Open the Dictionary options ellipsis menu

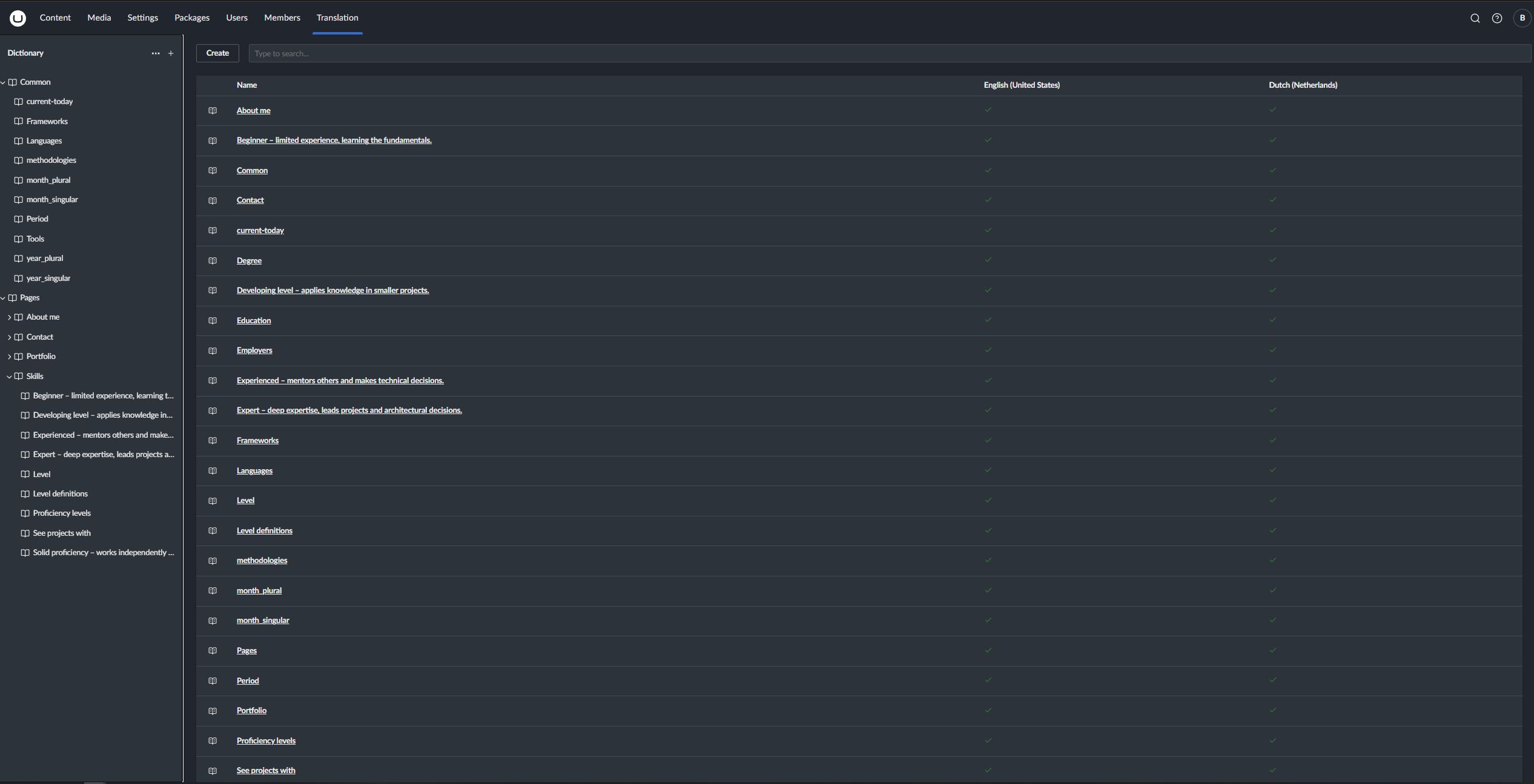(x=156, y=53)
